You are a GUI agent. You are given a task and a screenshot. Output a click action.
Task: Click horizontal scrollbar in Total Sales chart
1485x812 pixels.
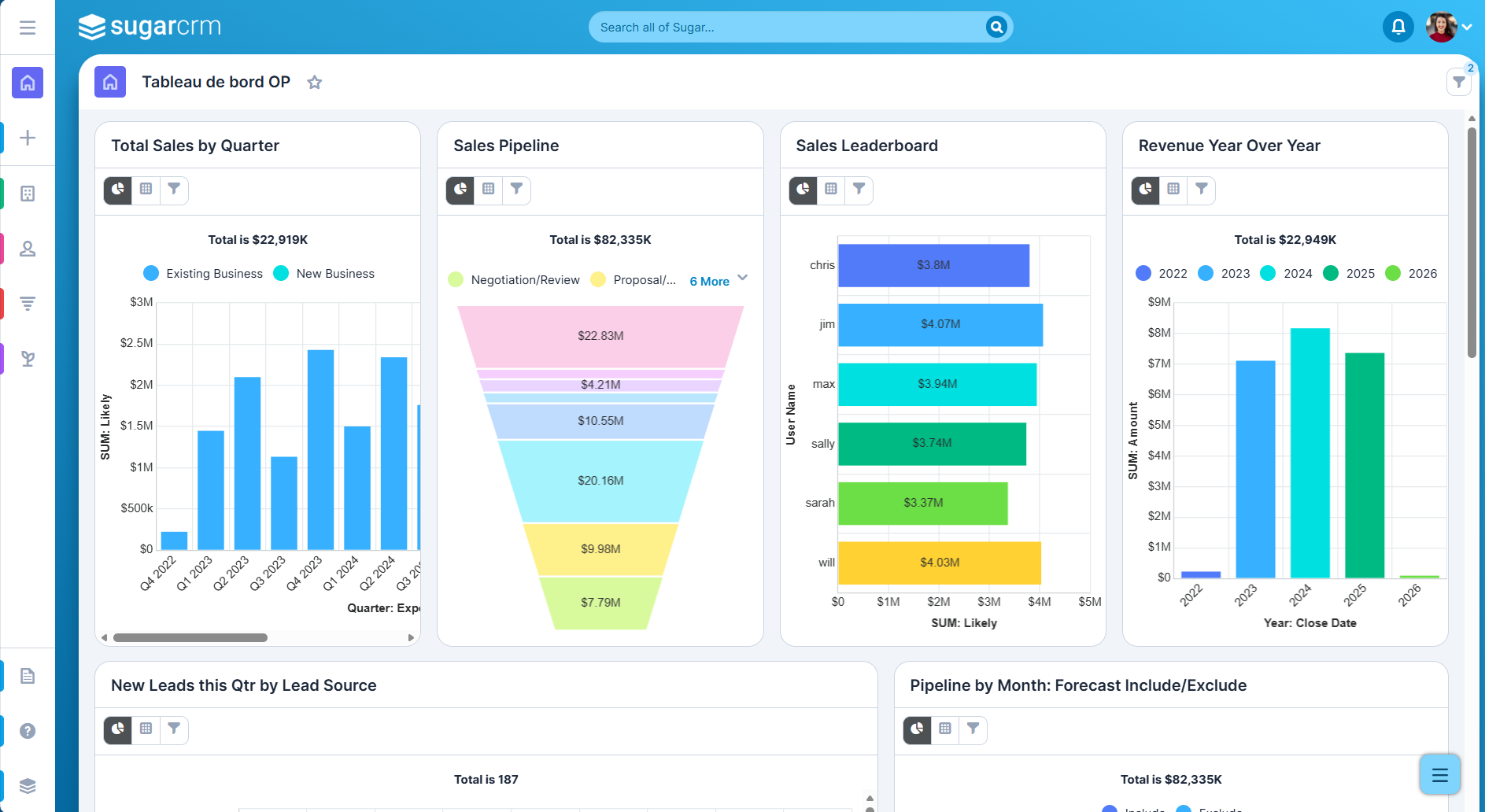pyautogui.click(x=190, y=637)
